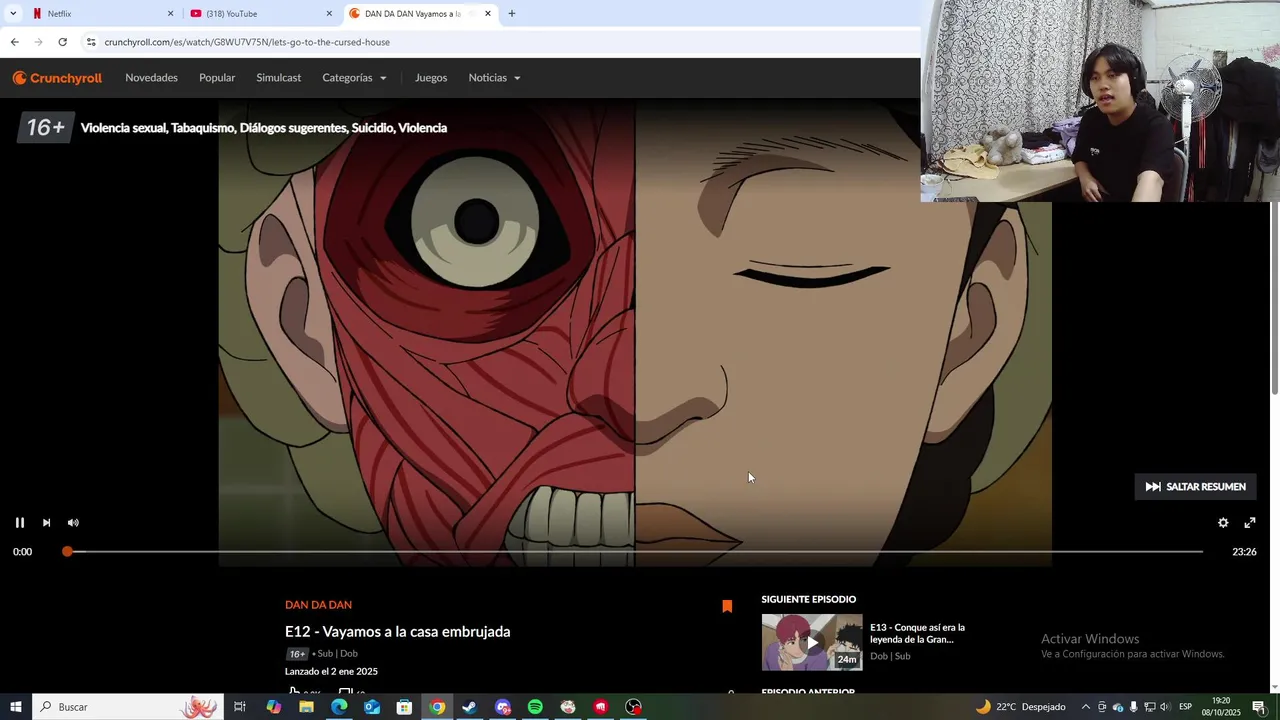Image resolution: width=1280 pixels, height=720 pixels.
Task: Open the player settings gear
Action: point(1222,523)
